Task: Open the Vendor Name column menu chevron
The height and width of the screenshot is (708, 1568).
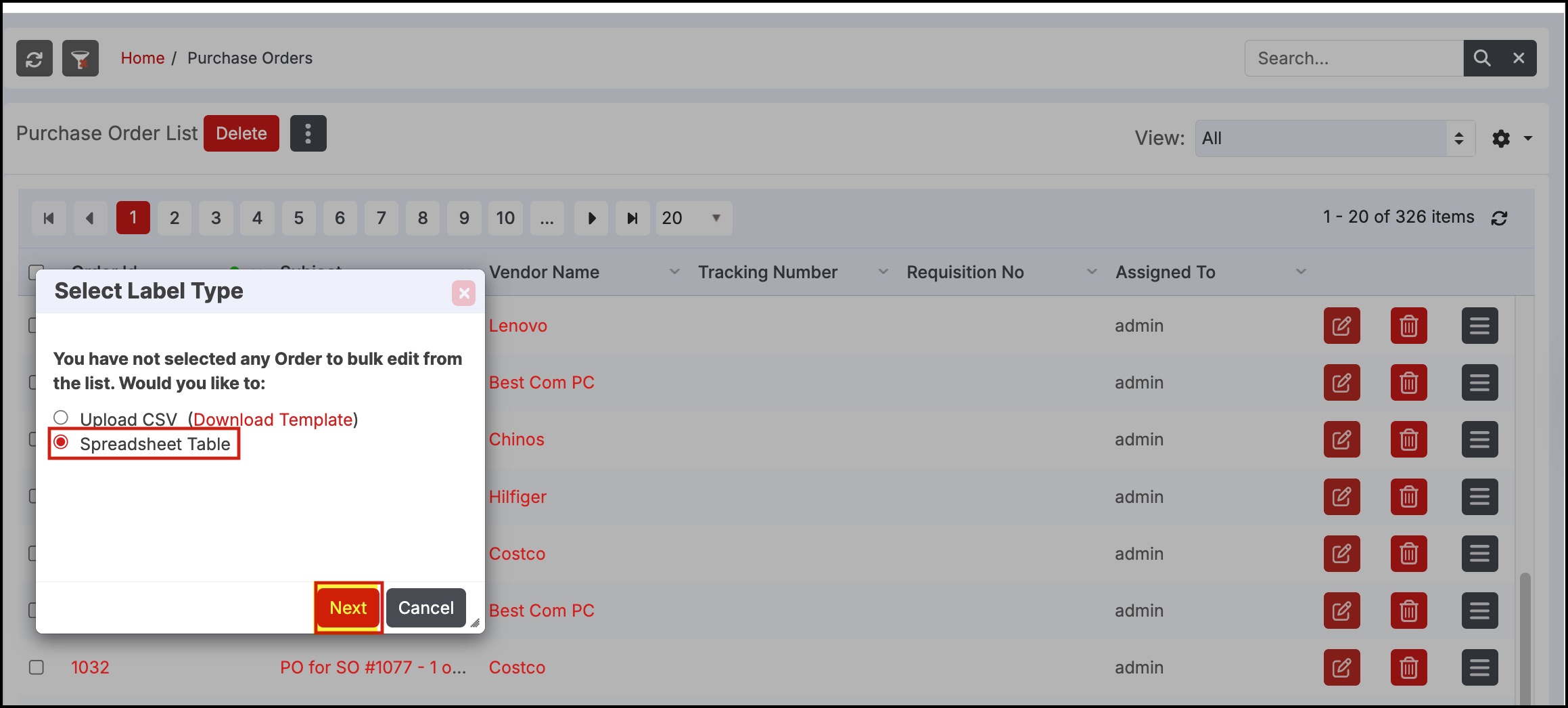Action: pyautogui.click(x=674, y=272)
